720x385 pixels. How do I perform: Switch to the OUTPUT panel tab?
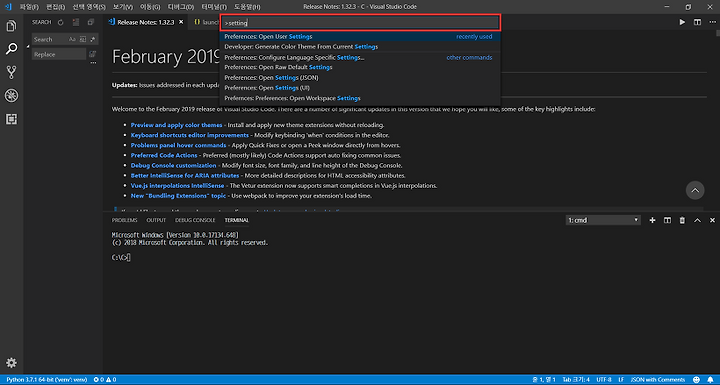click(x=156, y=220)
